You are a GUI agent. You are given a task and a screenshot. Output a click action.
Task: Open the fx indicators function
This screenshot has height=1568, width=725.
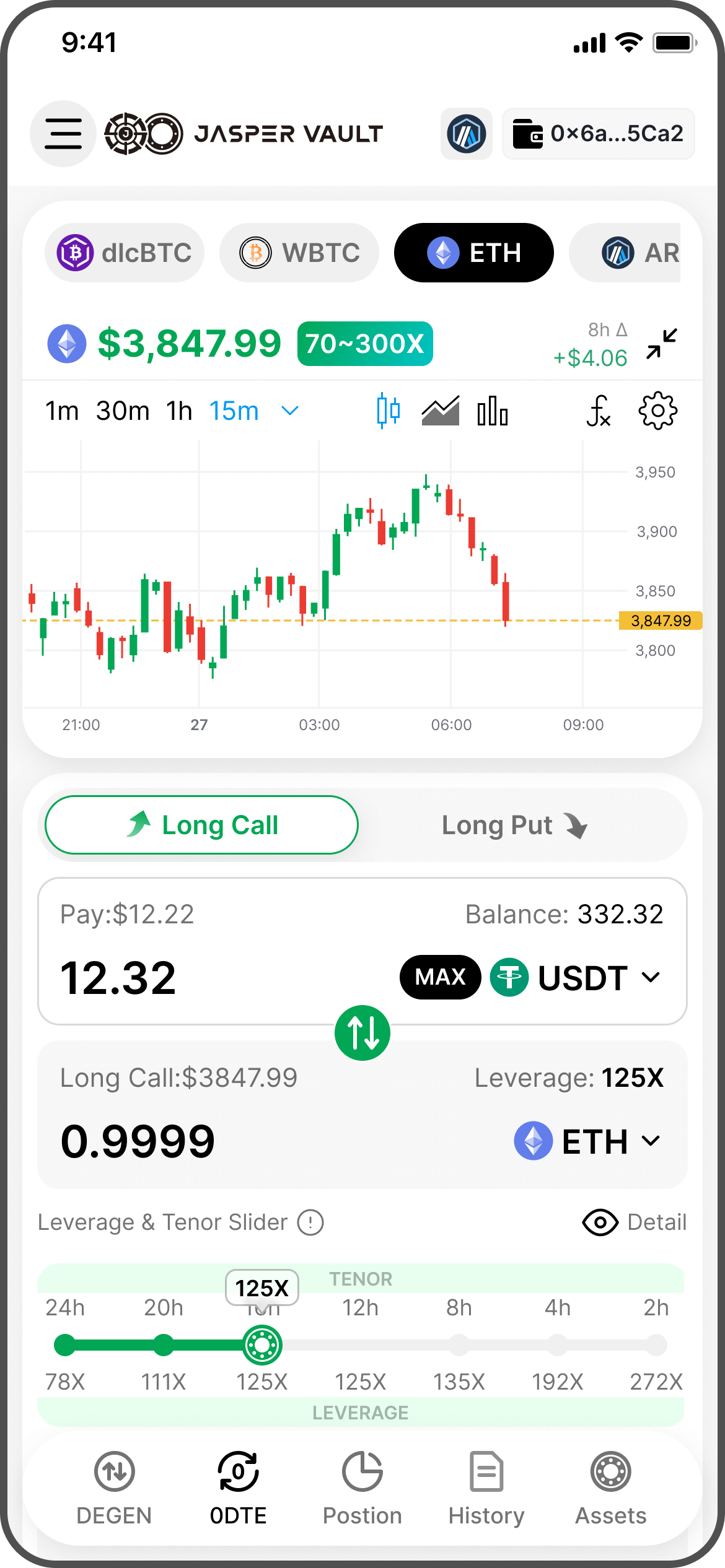coord(599,411)
